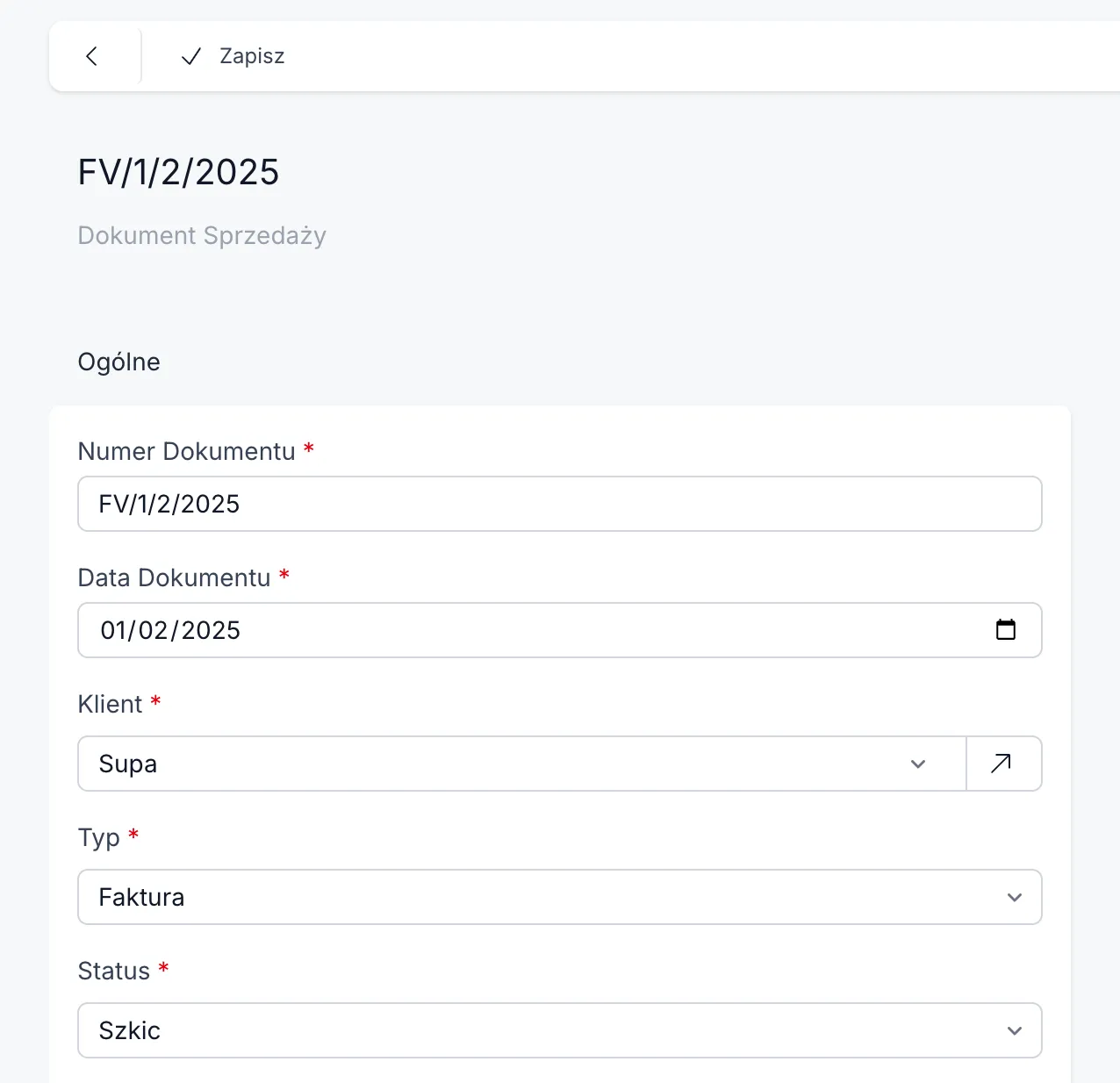Image resolution: width=1120 pixels, height=1083 pixels.
Task: Click the Numer Dokumentu field label
Action: [186, 451]
